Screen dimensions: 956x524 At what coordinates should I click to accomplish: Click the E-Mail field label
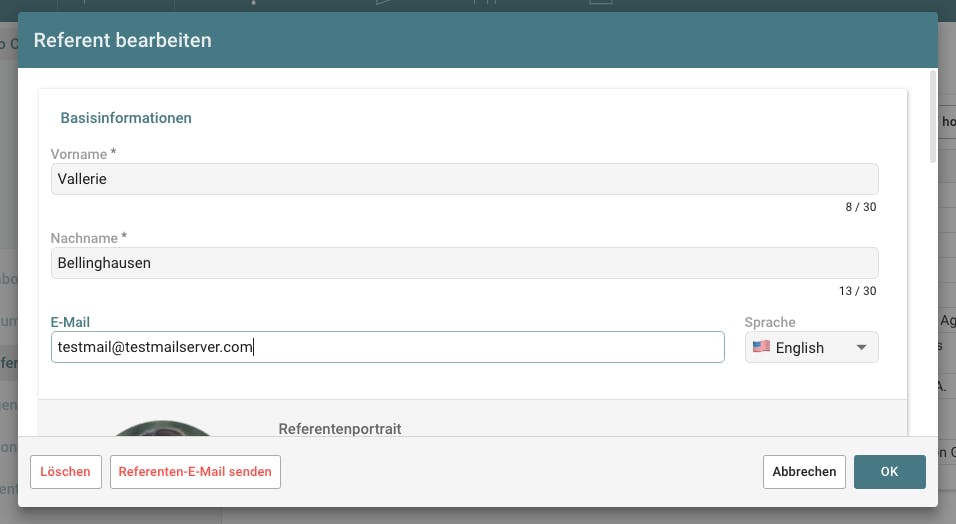(70, 322)
